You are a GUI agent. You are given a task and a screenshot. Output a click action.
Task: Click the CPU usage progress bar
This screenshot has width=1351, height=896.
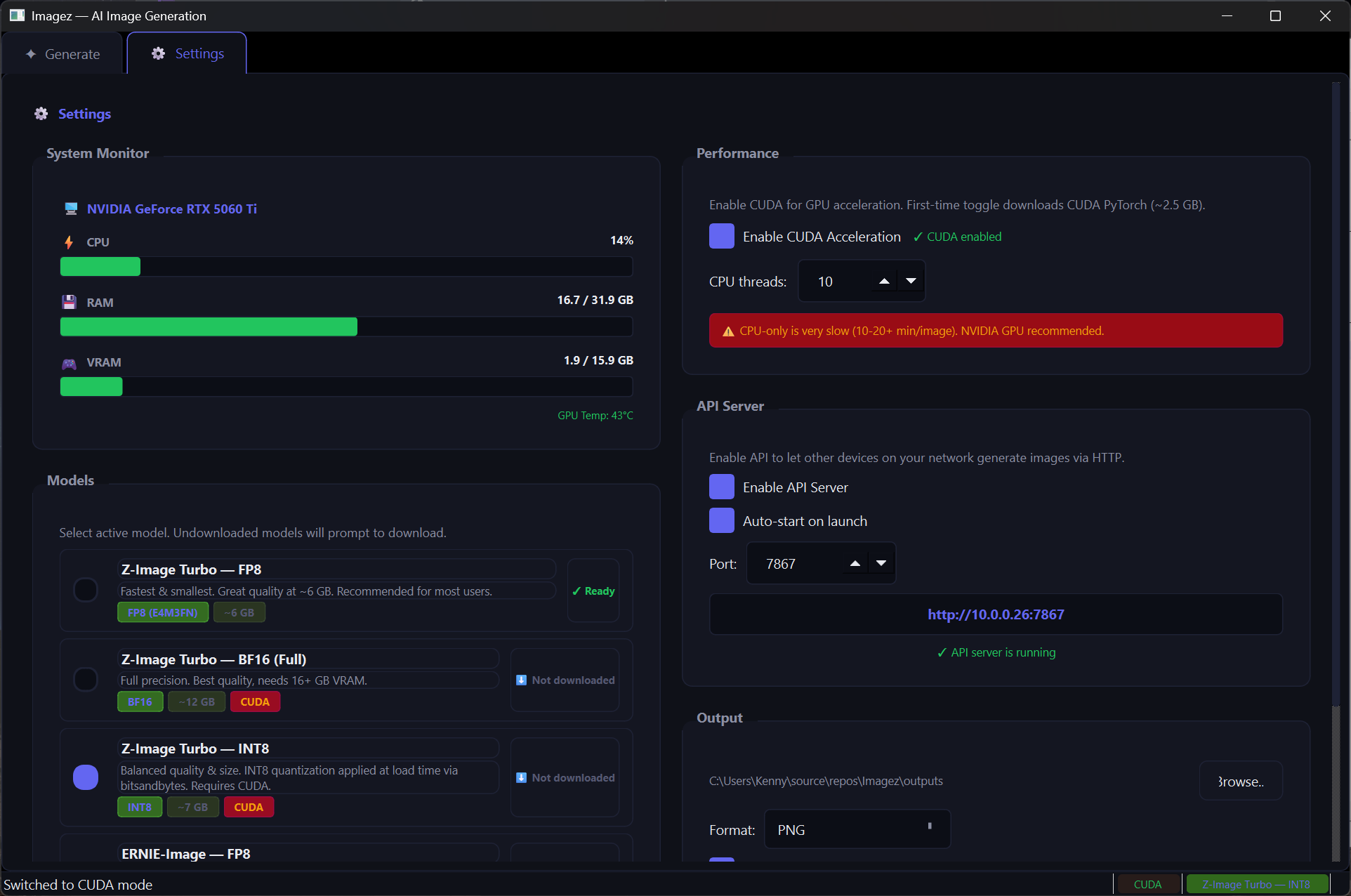[346, 267]
